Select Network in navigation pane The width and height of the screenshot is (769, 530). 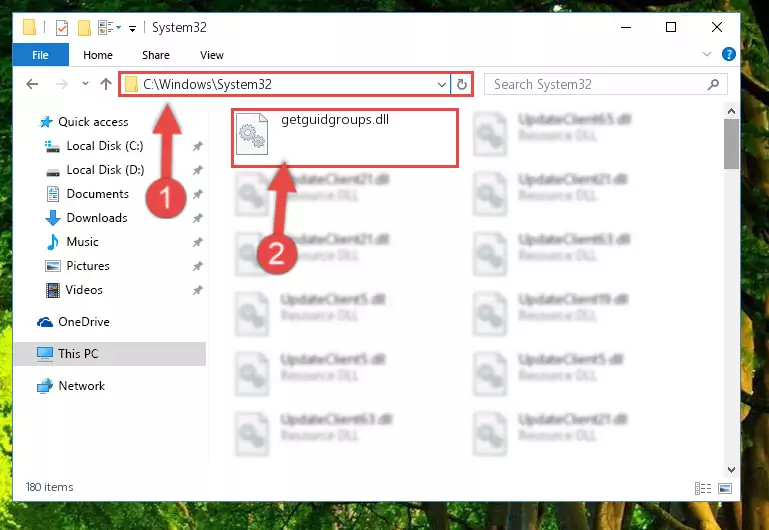tap(81, 386)
